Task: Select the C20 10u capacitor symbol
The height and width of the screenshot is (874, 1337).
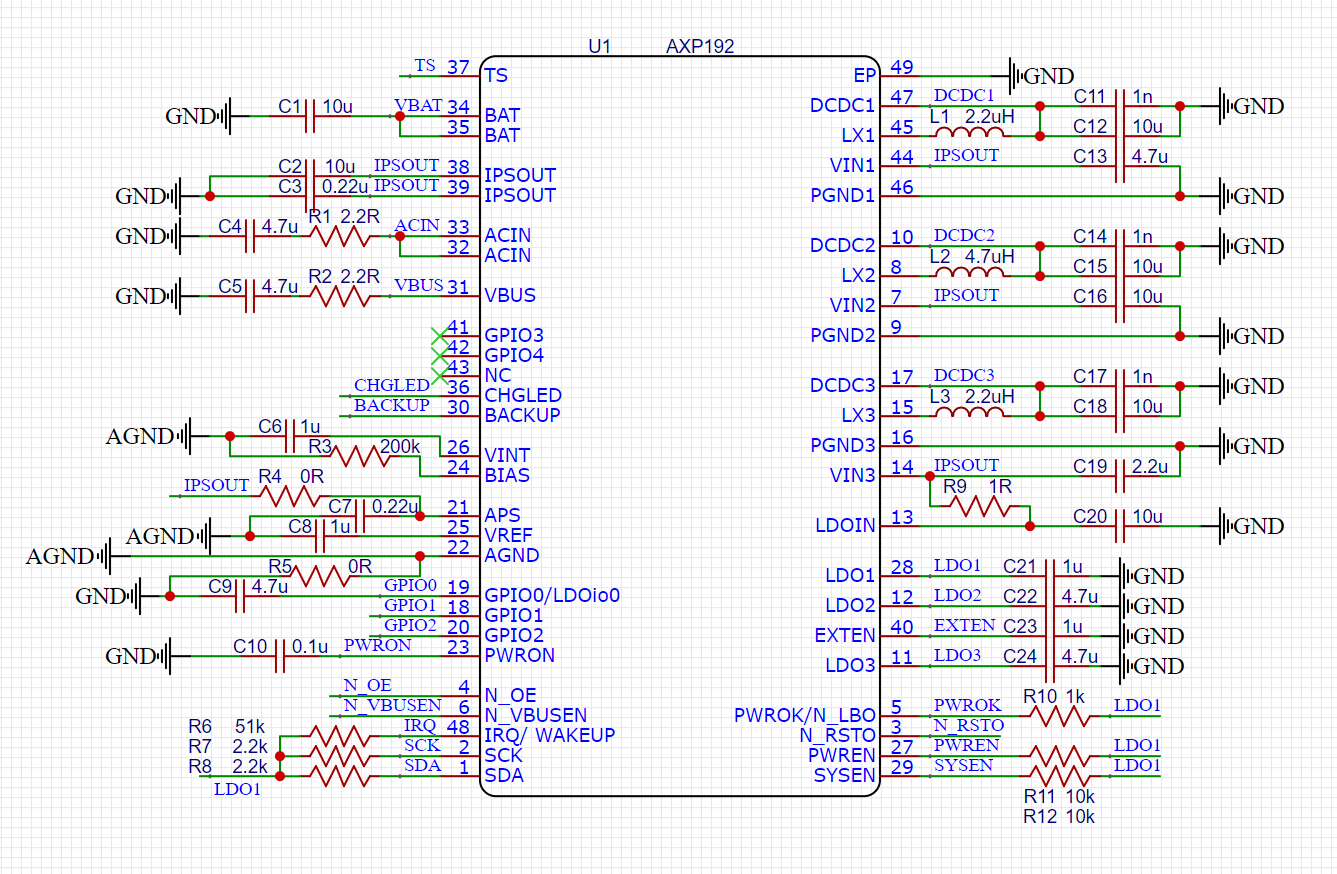Action: pyautogui.click(x=1119, y=526)
